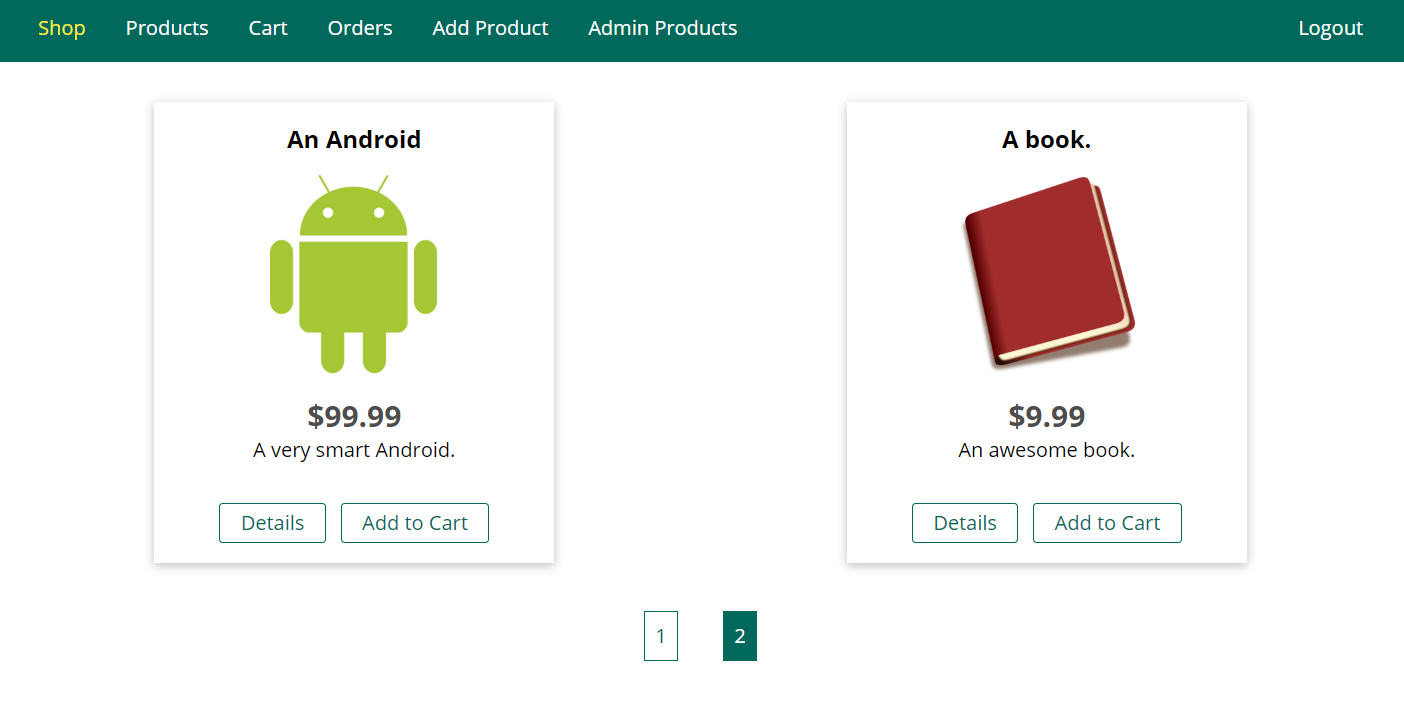1404x704 pixels.
Task: Select the active page 2 button
Action: (739, 636)
